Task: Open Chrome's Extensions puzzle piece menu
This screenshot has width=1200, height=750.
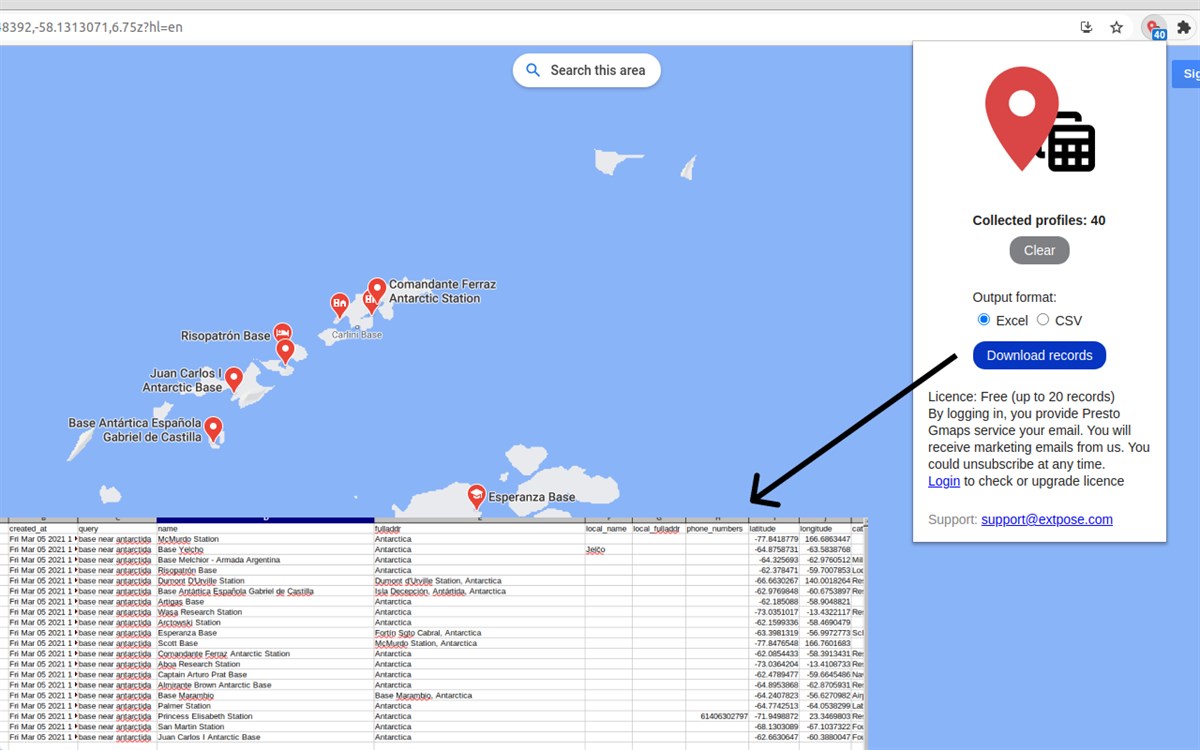Action: 1185,27
